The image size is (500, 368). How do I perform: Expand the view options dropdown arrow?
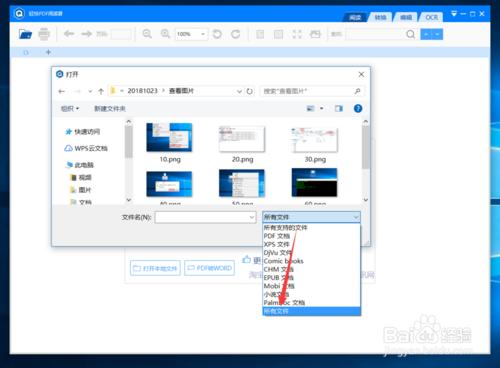pos(322,108)
